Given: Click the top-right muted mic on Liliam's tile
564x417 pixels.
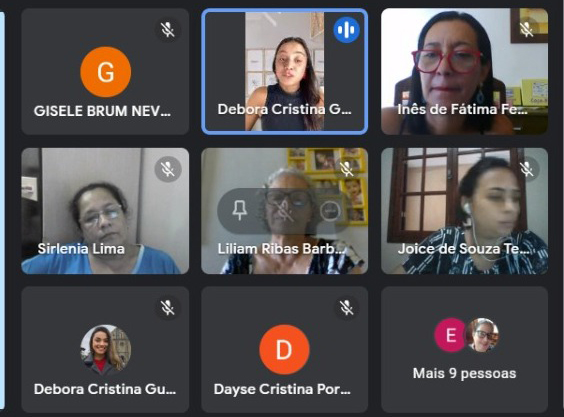Looking at the screenshot, I should (346, 169).
